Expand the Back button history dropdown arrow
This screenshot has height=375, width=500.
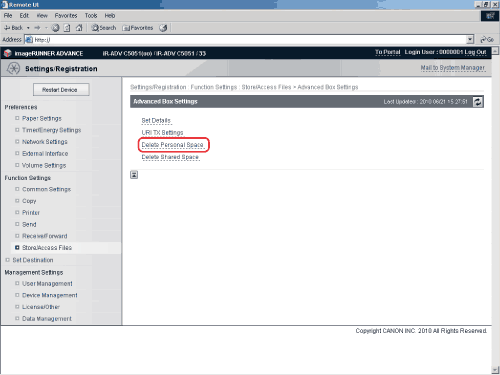point(28,28)
